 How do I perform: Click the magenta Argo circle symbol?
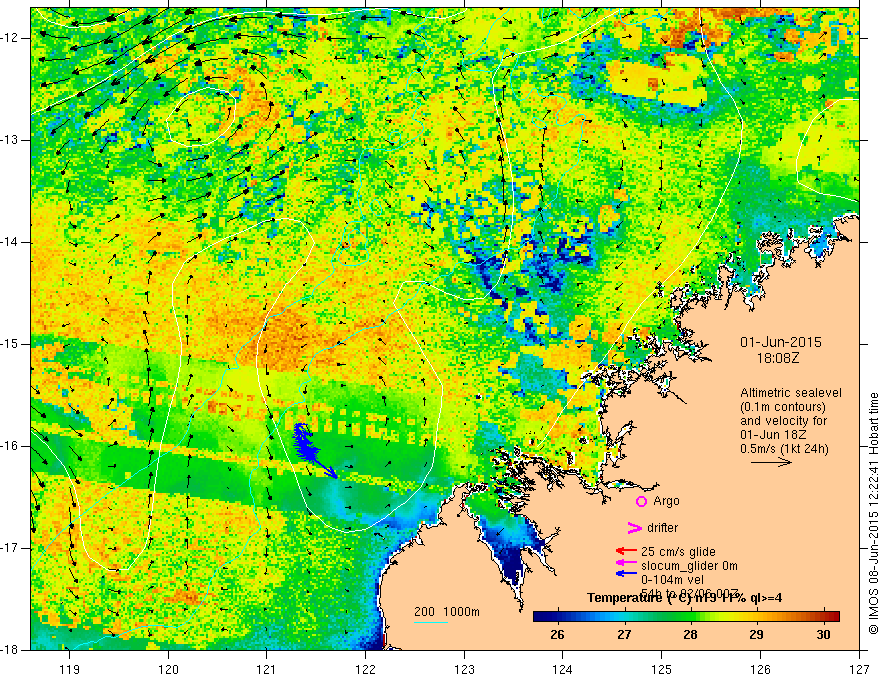(x=641, y=501)
